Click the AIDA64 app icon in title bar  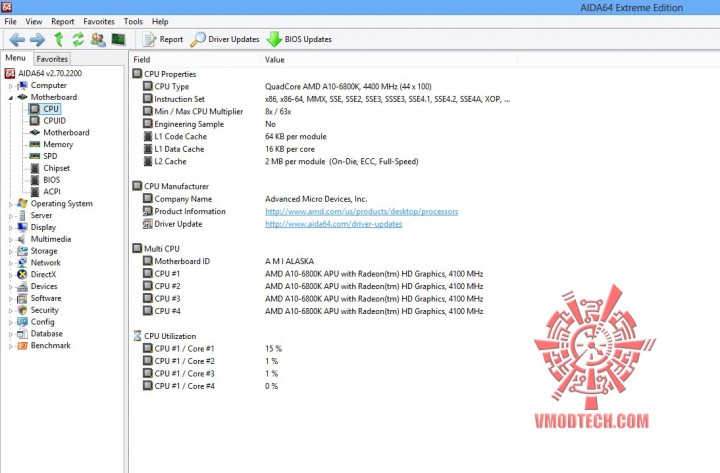6,7
